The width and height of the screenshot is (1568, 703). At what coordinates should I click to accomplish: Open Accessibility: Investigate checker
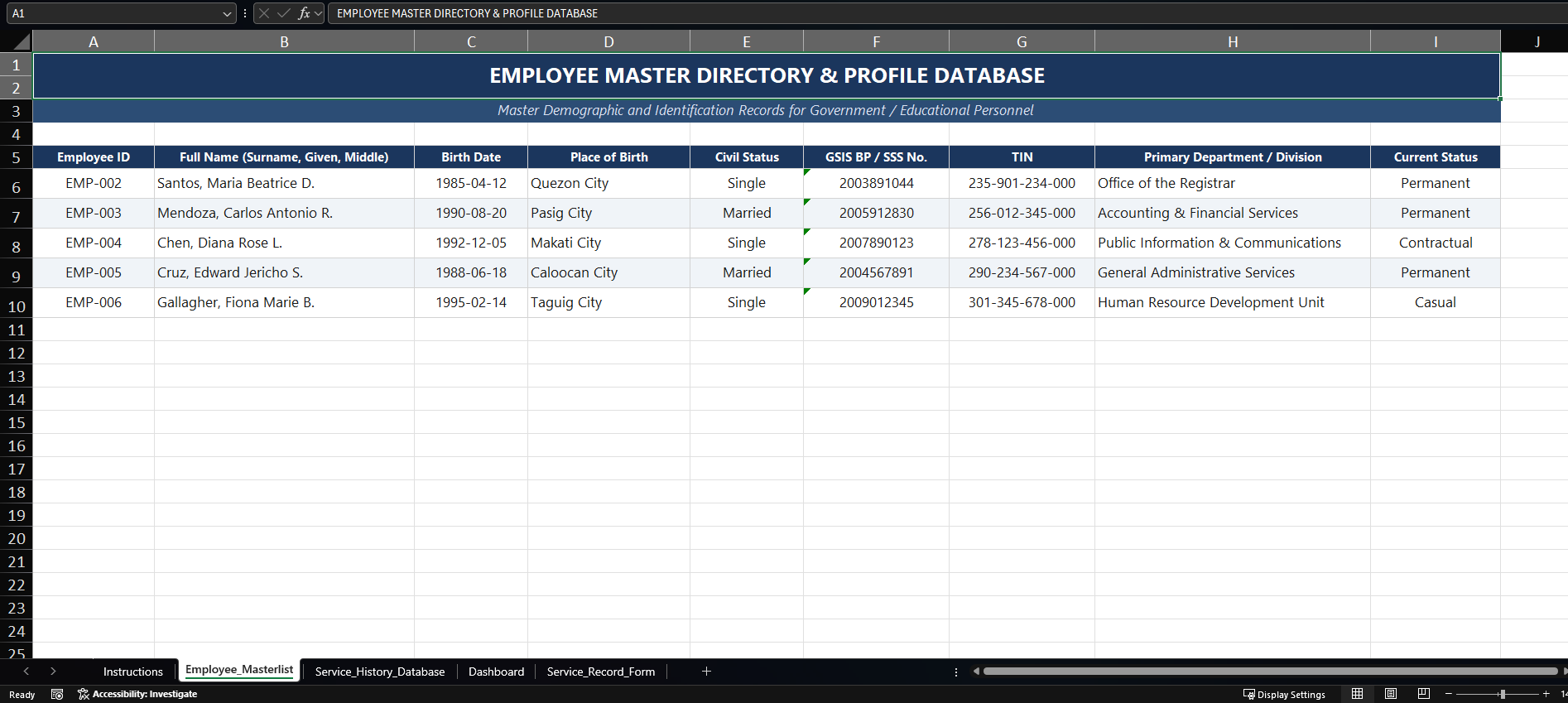click(x=137, y=694)
